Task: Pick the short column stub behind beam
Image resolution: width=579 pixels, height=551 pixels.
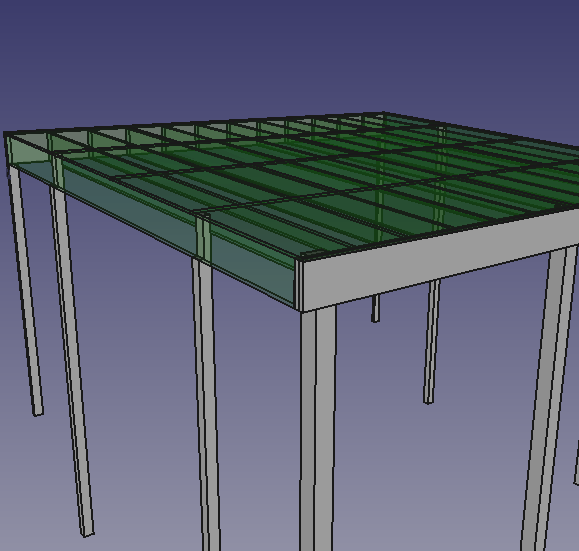Action: click(x=375, y=308)
